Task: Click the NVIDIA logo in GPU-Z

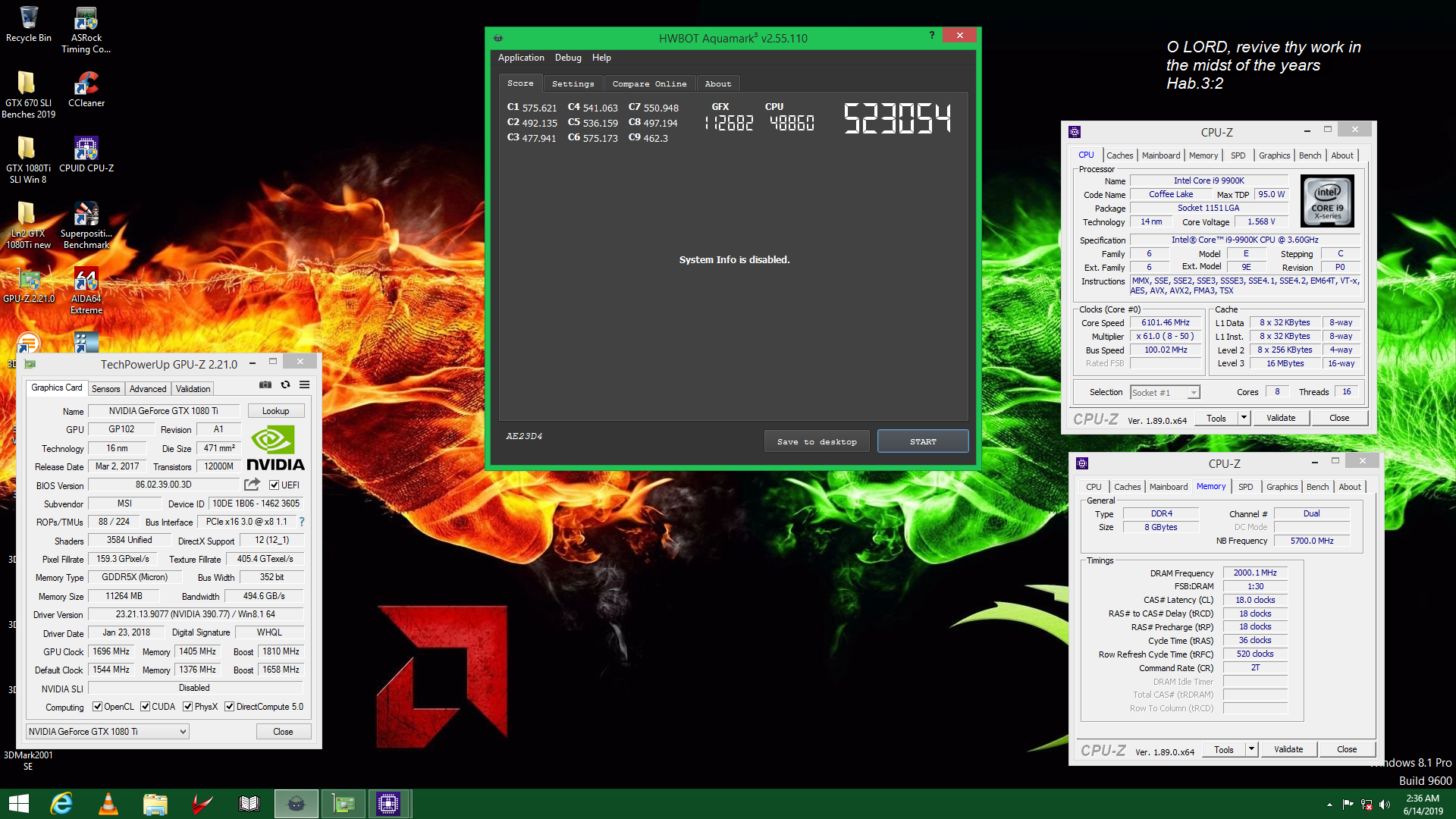Action: pos(275,449)
